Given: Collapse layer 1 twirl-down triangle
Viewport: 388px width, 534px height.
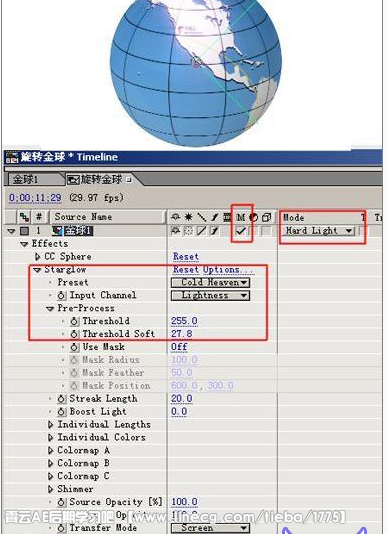Looking at the screenshot, I should pos(11,231).
